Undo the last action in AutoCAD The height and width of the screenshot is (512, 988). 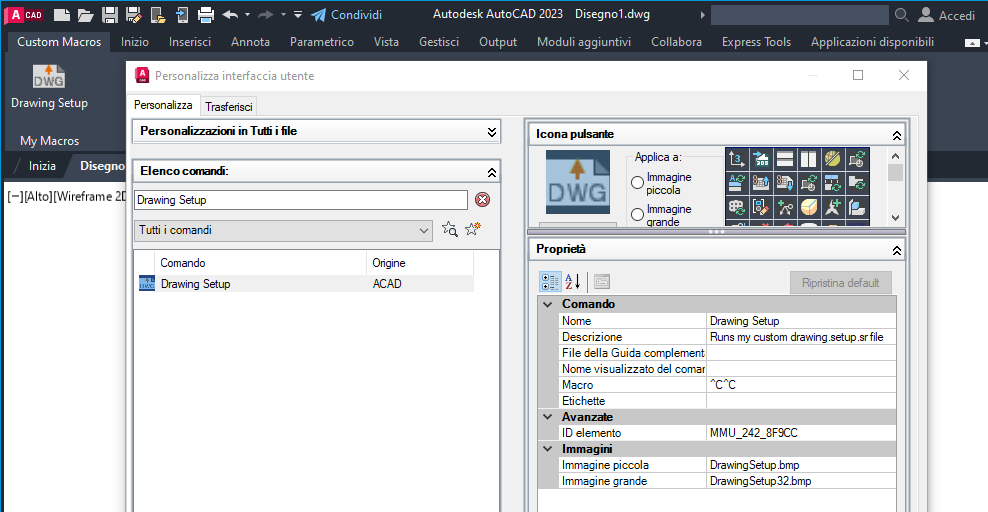point(230,14)
